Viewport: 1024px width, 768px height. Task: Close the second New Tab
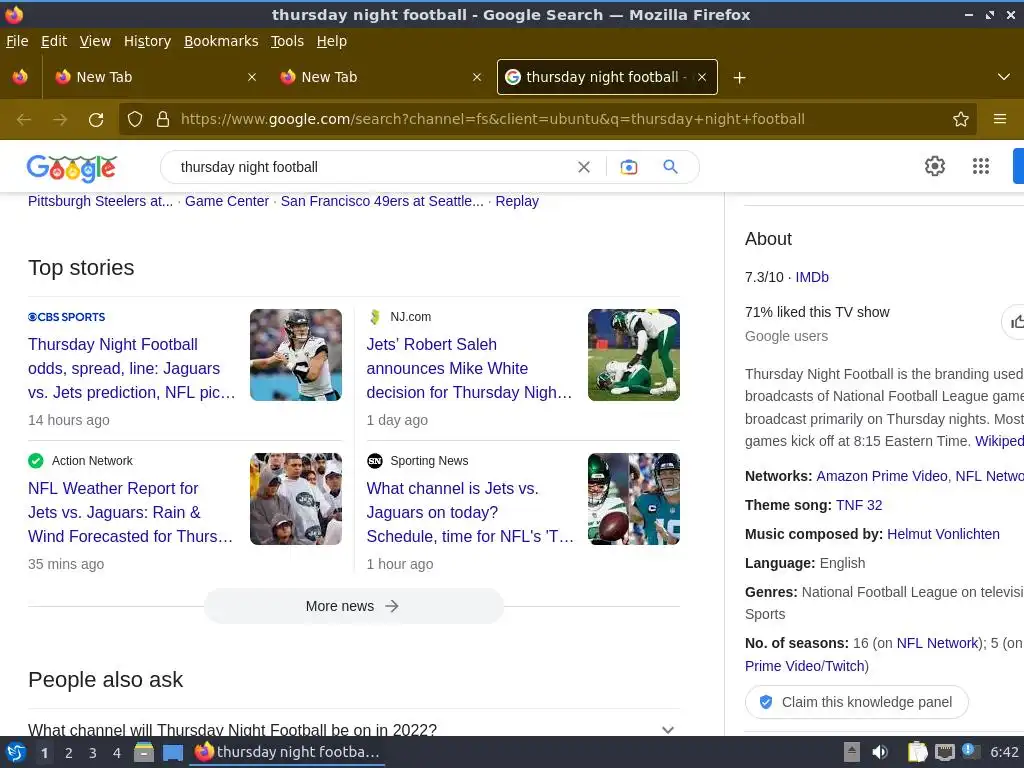(477, 77)
